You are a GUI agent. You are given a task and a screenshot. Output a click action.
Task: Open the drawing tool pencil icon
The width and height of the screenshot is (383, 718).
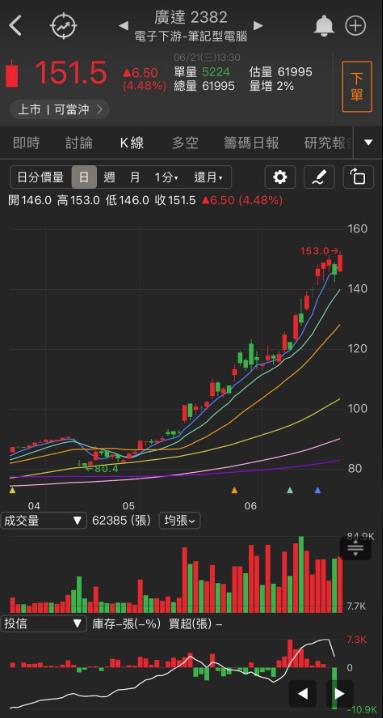(x=319, y=177)
